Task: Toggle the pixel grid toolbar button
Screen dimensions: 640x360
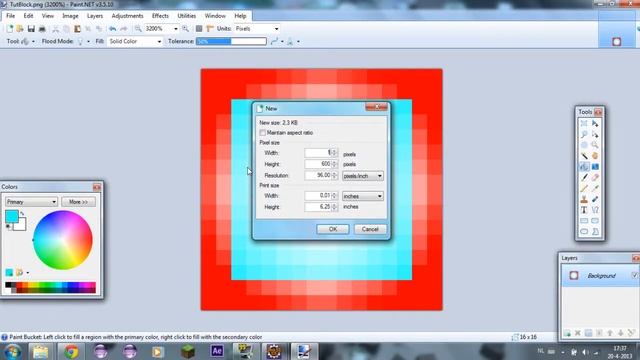Action: 199,29
